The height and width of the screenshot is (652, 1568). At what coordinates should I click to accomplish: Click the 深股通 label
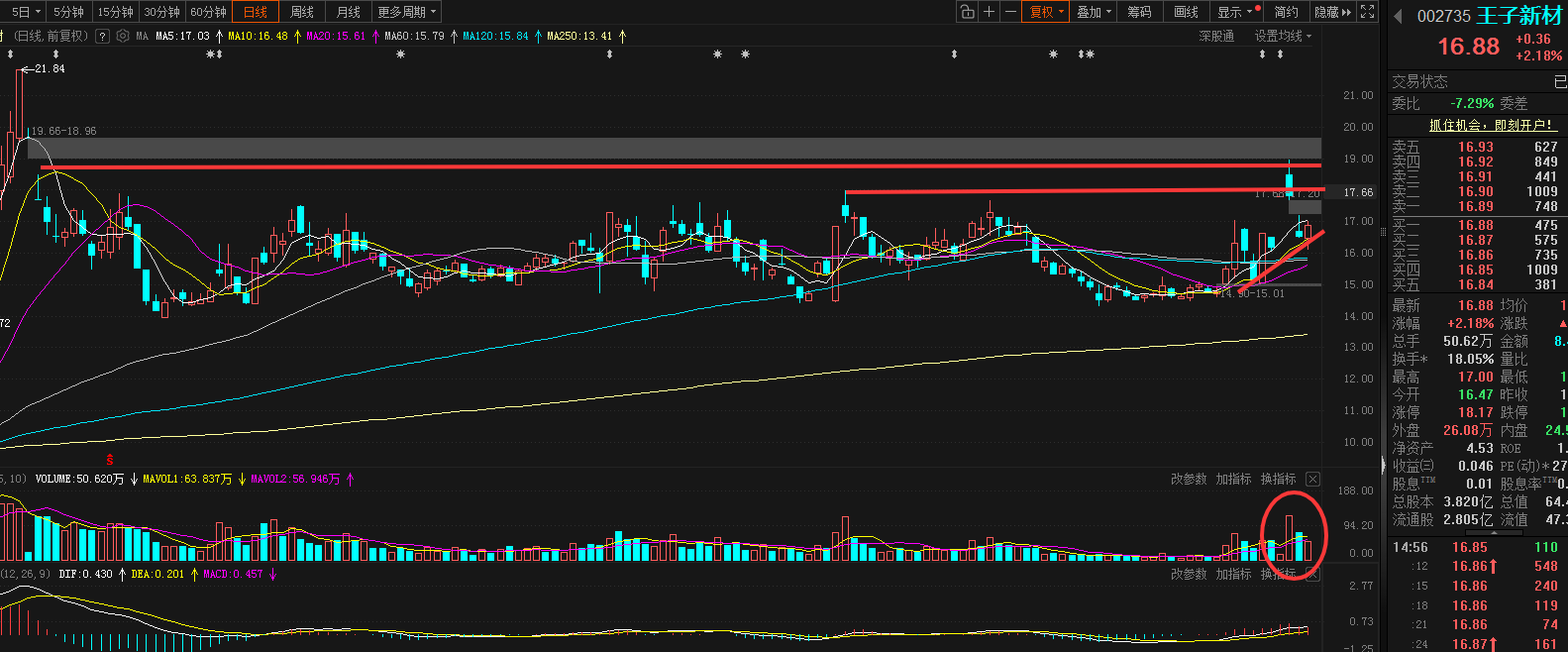pos(1216,36)
